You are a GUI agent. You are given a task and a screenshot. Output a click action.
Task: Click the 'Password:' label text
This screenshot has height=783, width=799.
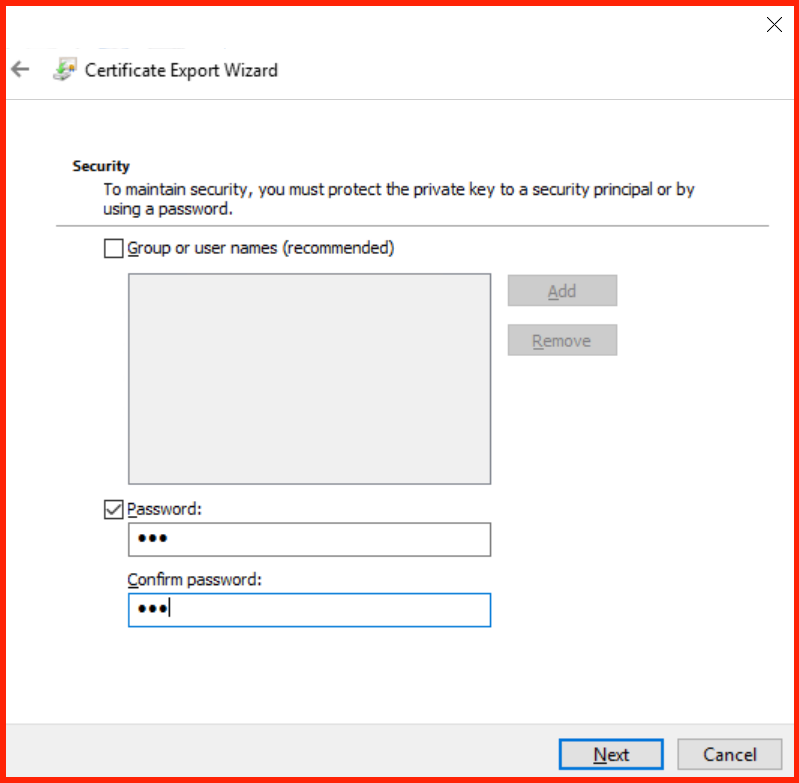point(165,509)
